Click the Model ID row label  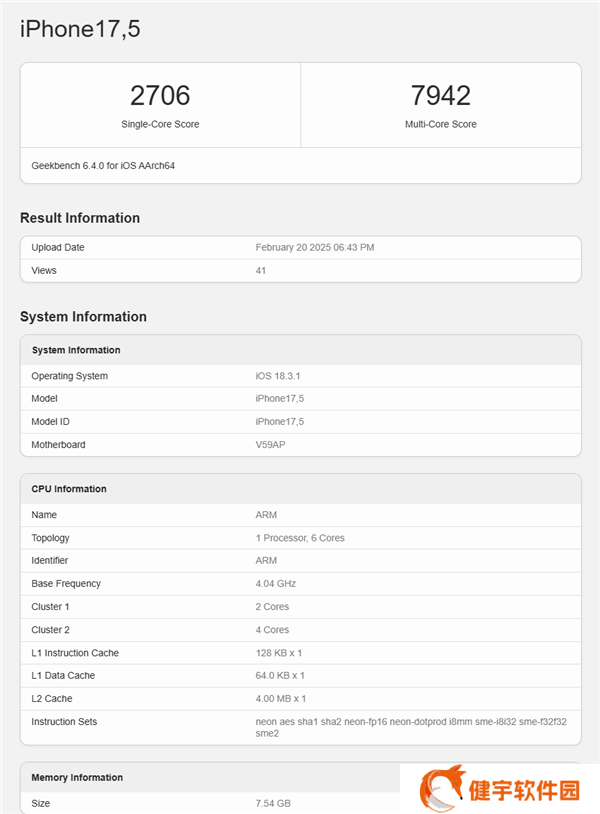pos(50,422)
